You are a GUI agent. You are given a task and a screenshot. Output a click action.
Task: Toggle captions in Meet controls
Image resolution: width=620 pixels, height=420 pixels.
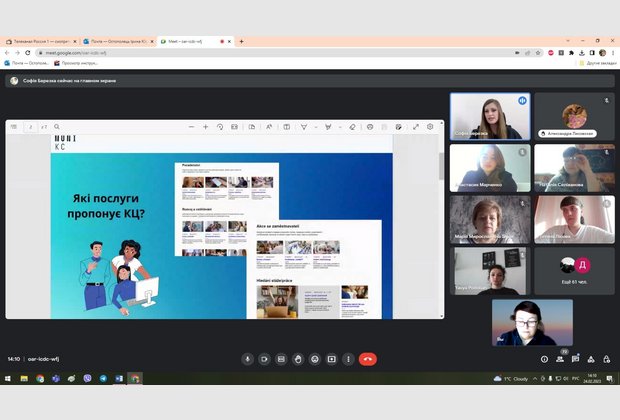coord(281,359)
